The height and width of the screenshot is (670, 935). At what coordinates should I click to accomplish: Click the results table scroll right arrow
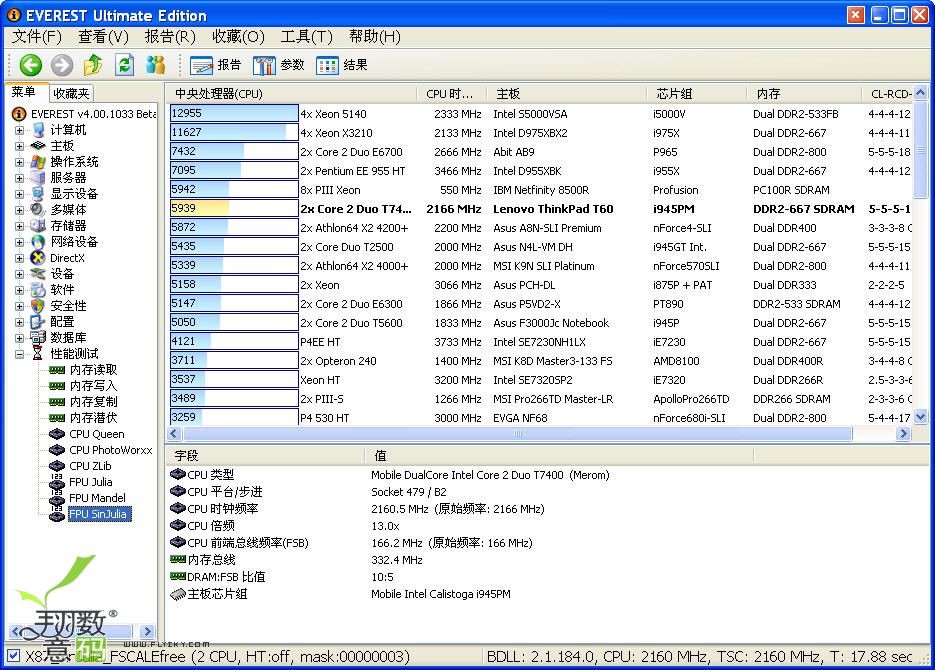tap(903, 433)
